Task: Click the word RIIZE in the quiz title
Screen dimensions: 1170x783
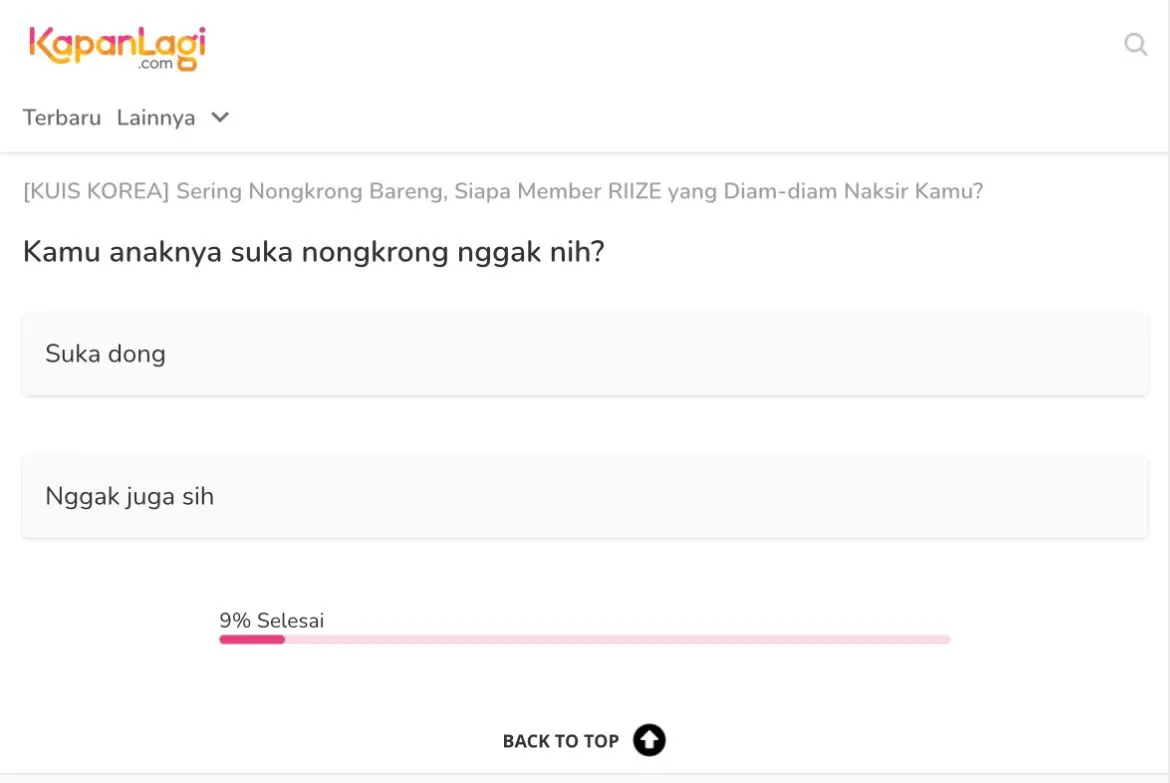Action: tap(635, 191)
